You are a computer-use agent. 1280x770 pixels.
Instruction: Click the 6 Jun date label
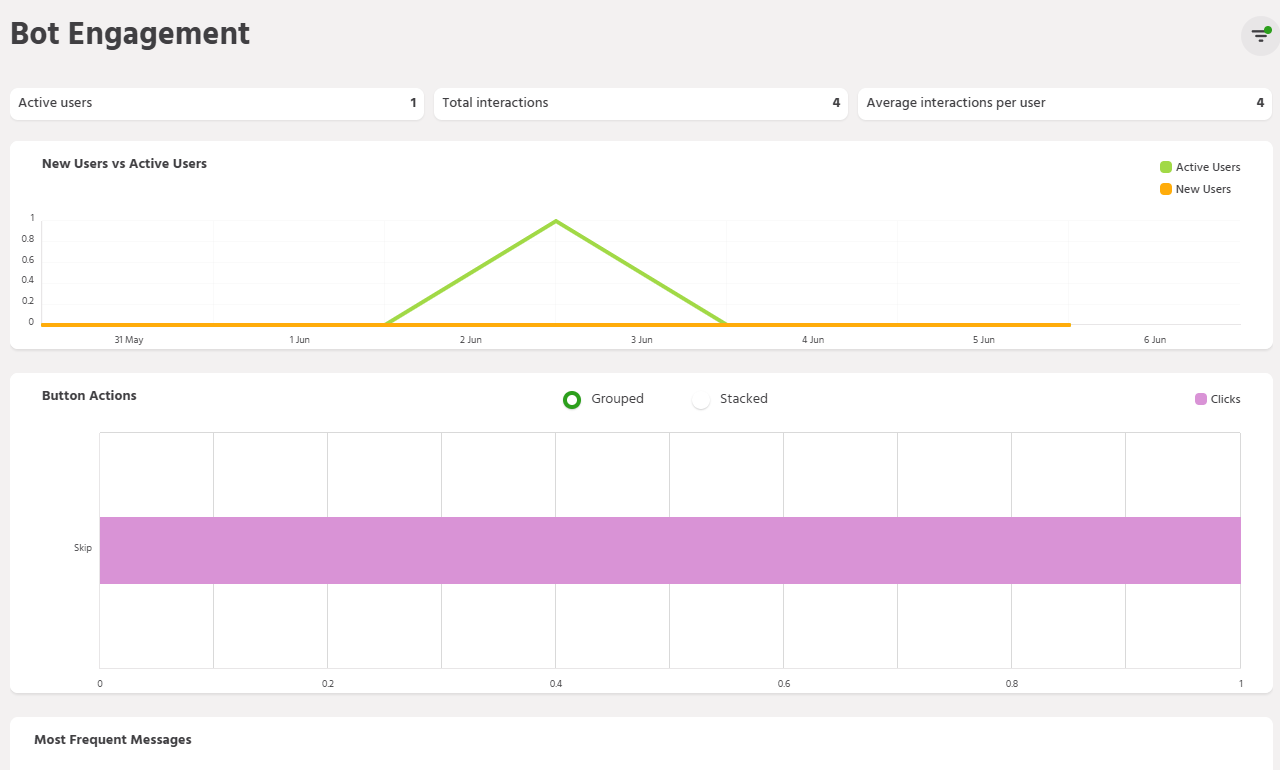[1155, 340]
